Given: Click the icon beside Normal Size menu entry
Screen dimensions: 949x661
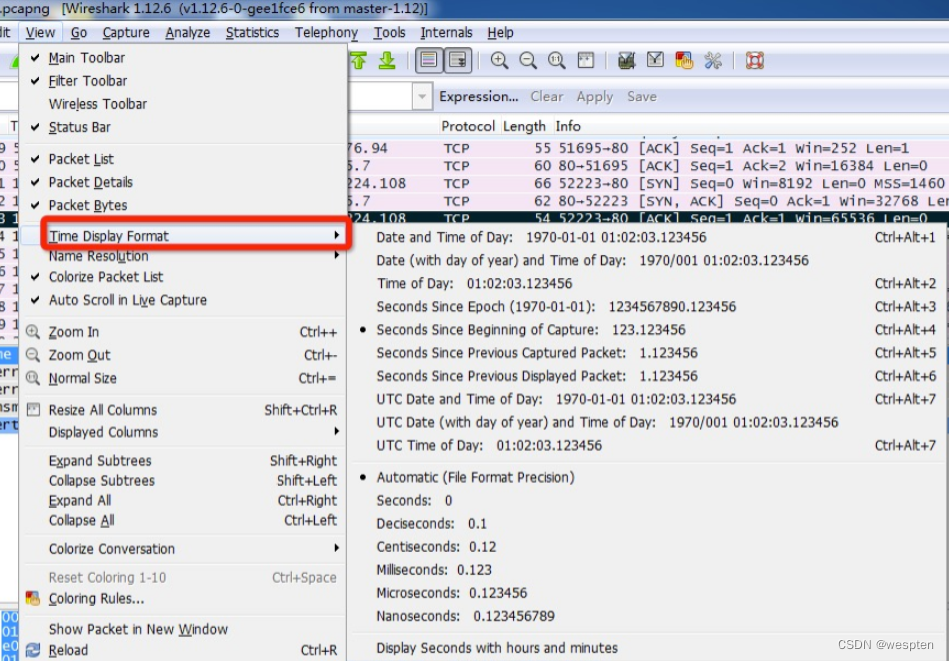Looking at the screenshot, I should click(x=33, y=378).
